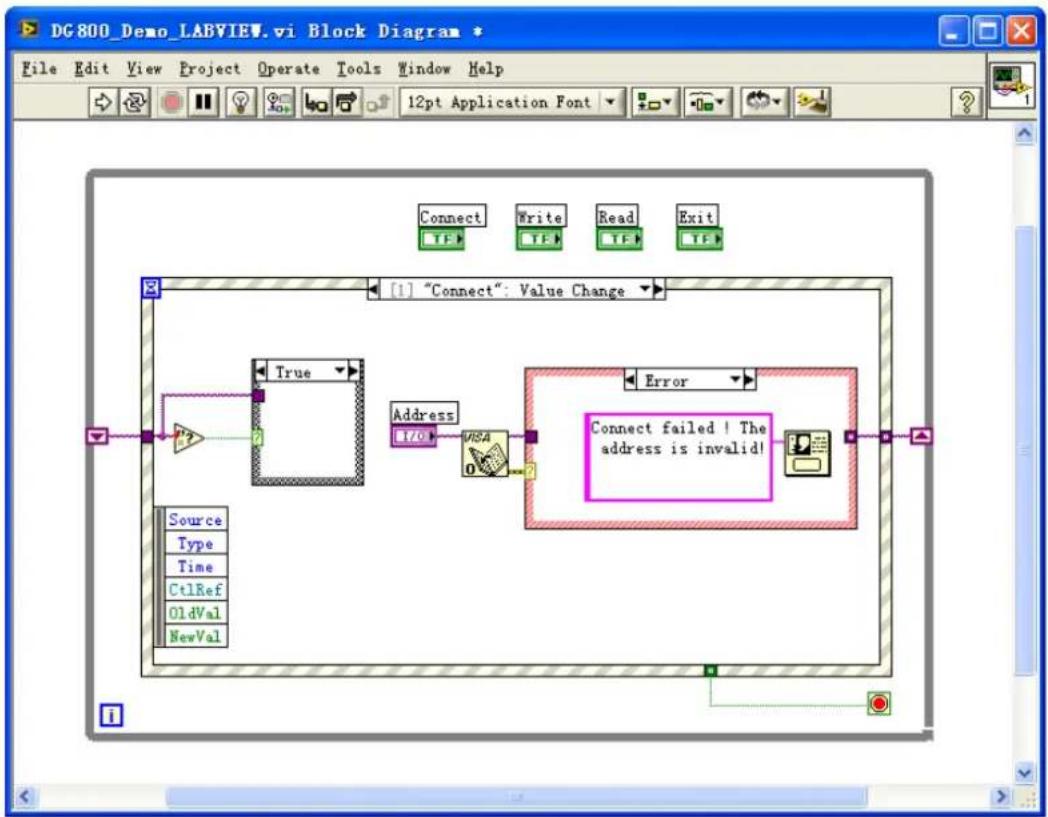Click next arrow on True case
Viewport: 1048px width, 817px height.
coord(356,371)
